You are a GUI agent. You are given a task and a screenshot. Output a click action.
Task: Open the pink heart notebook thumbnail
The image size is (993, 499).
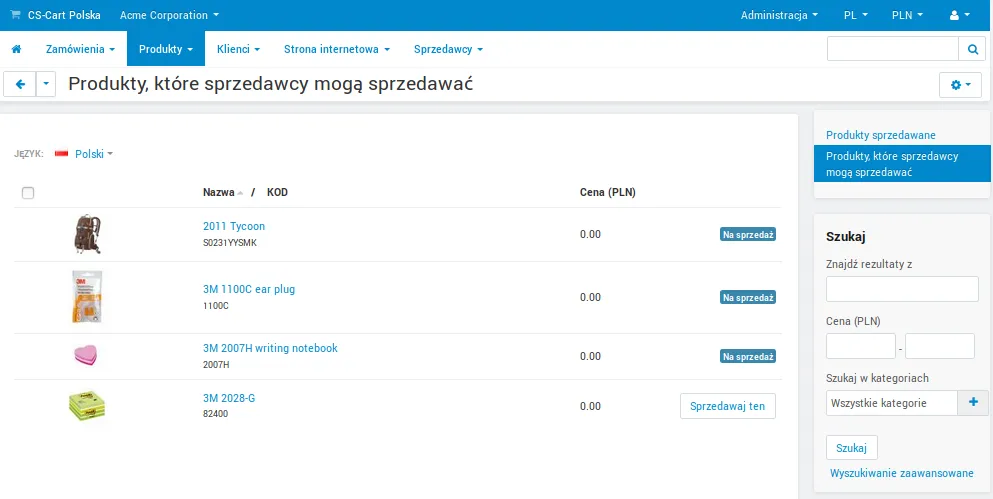86,356
